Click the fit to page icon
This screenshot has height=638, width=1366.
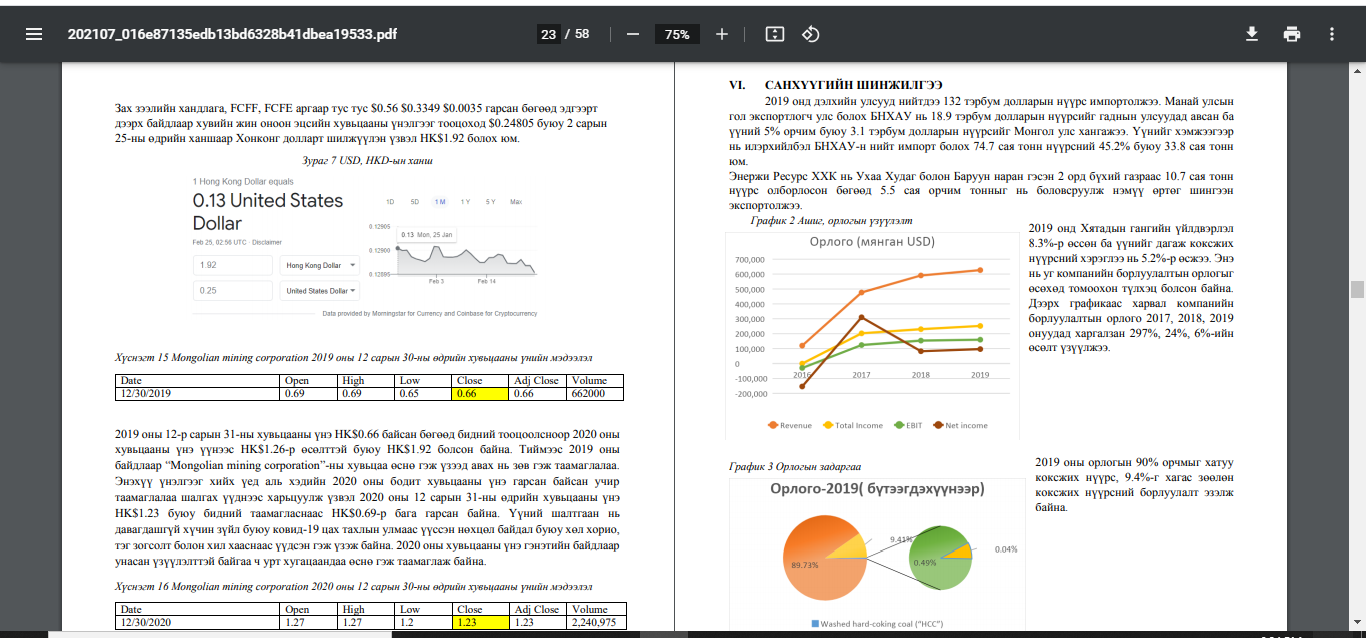(774, 34)
